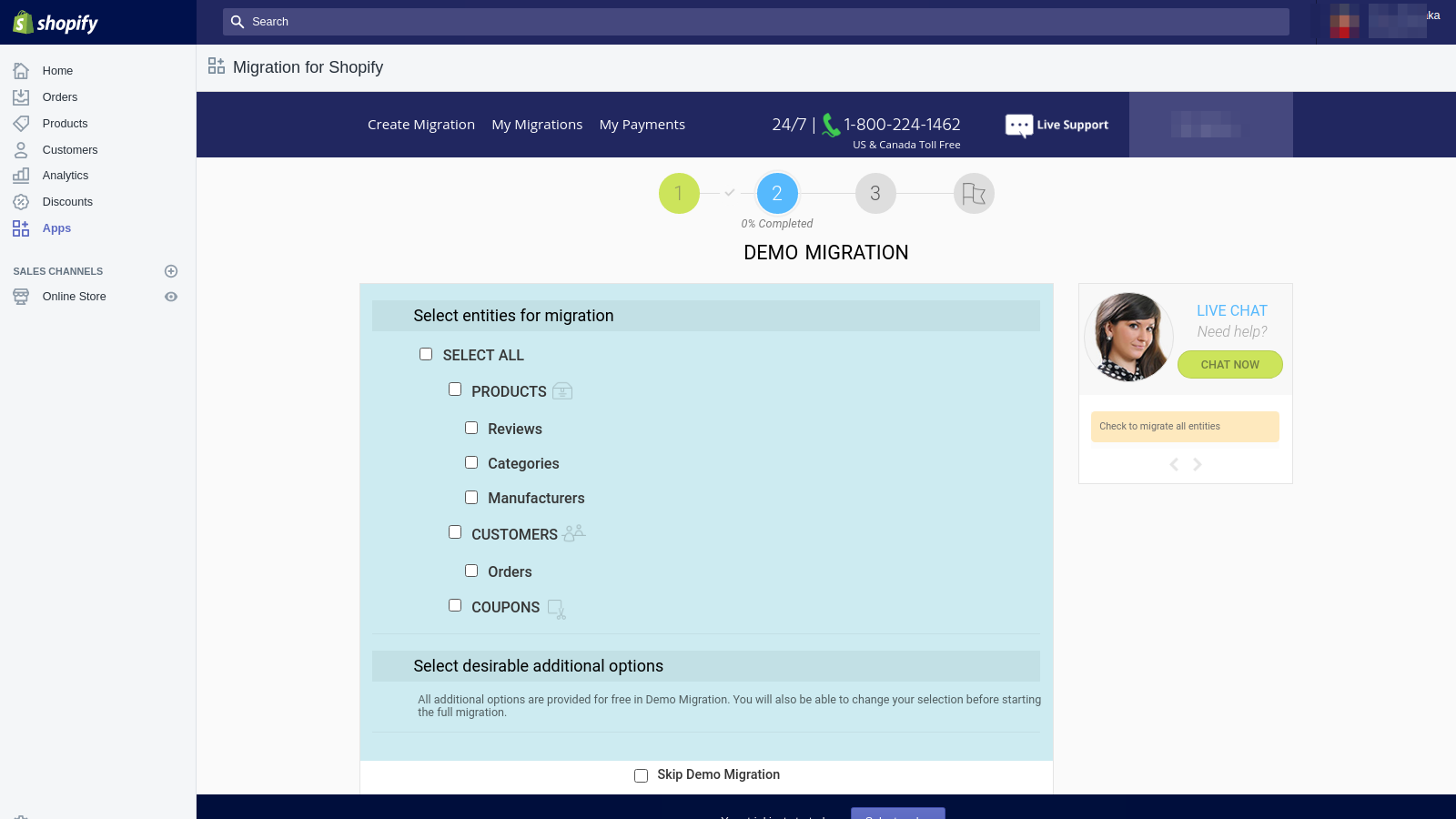The image size is (1456, 819).
Task: Tick the Reviews checkbox
Action: (471, 428)
